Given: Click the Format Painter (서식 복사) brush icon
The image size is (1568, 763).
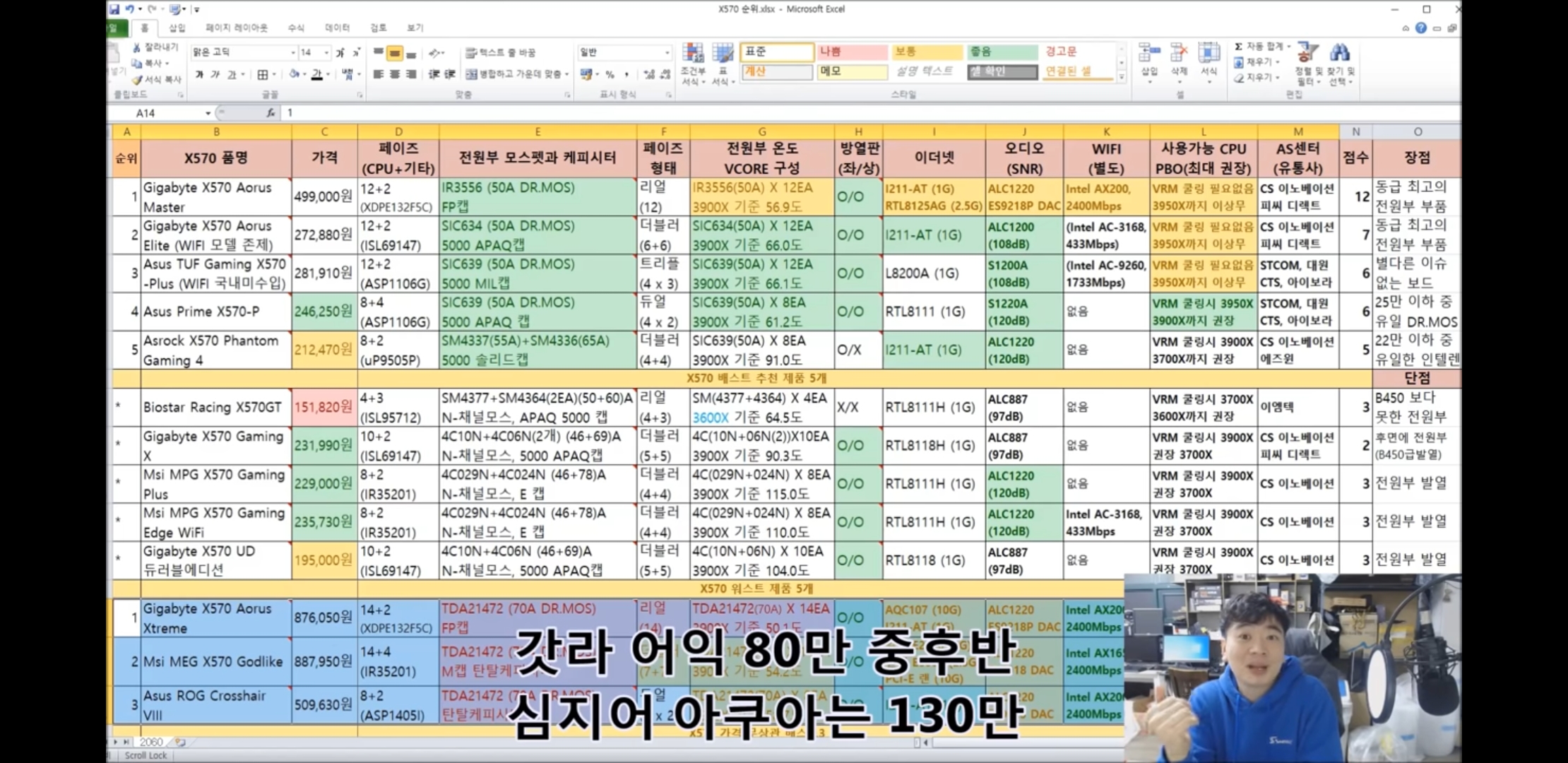Looking at the screenshot, I should coord(137,80).
